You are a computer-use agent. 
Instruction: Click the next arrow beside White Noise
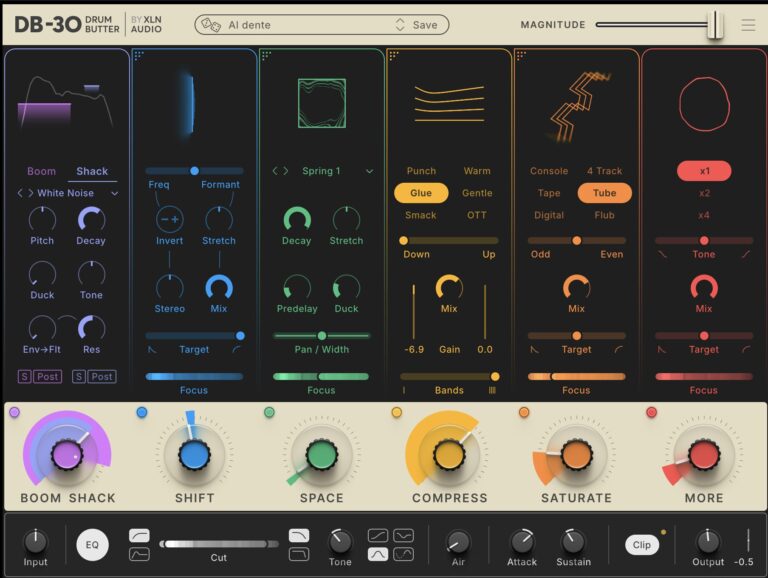click(x=30, y=193)
